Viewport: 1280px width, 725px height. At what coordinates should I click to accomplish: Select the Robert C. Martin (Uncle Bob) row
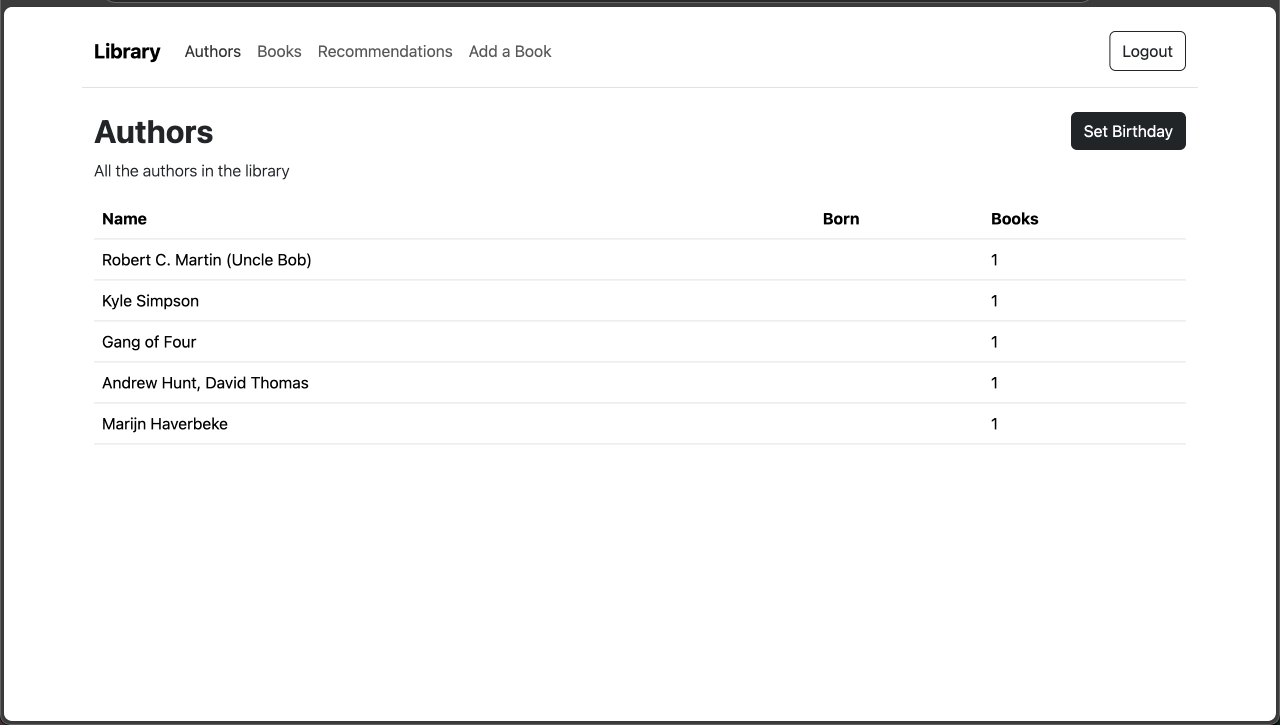coord(207,260)
